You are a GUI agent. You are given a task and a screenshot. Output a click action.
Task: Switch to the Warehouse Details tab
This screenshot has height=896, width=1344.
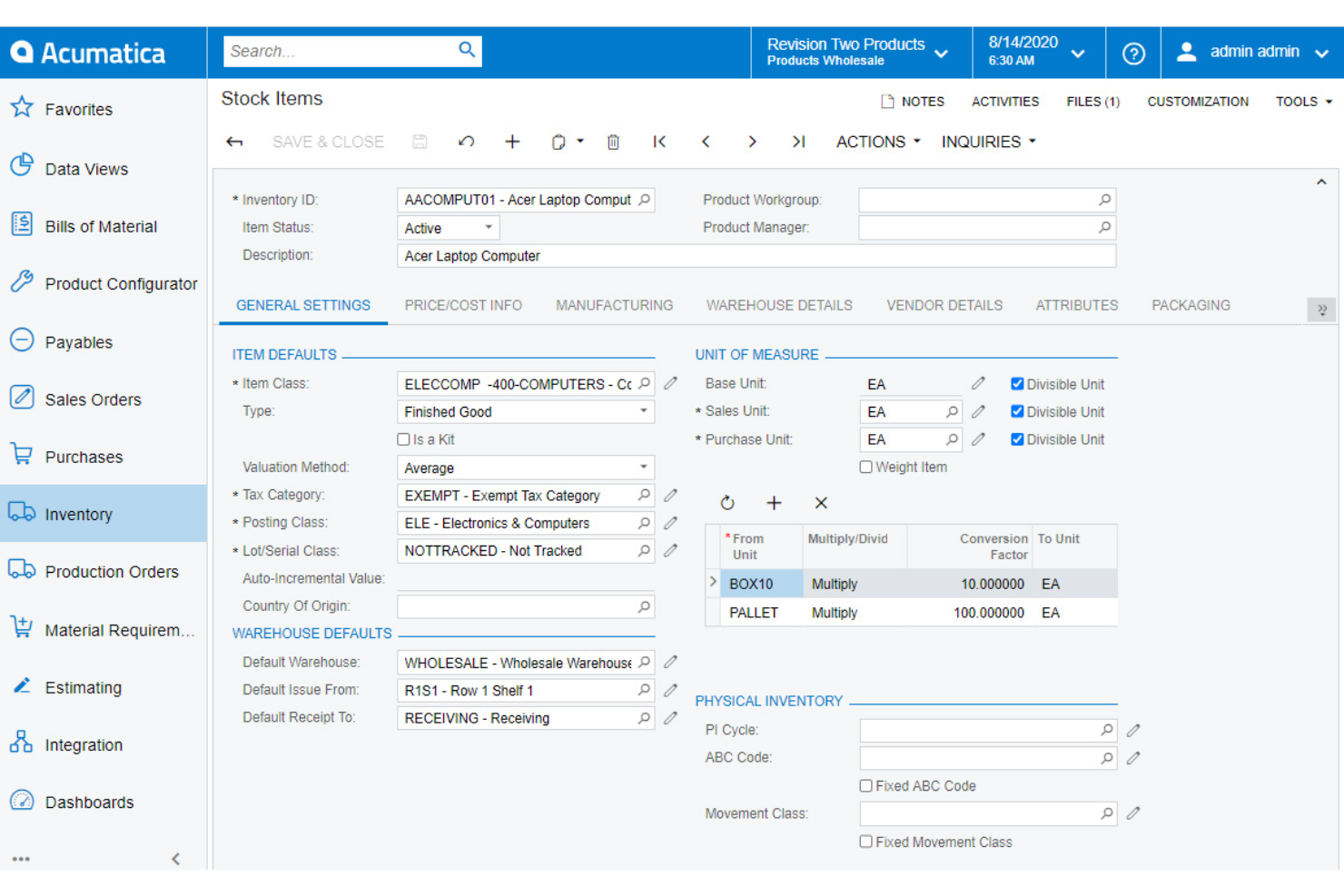click(x=778, y=305)
